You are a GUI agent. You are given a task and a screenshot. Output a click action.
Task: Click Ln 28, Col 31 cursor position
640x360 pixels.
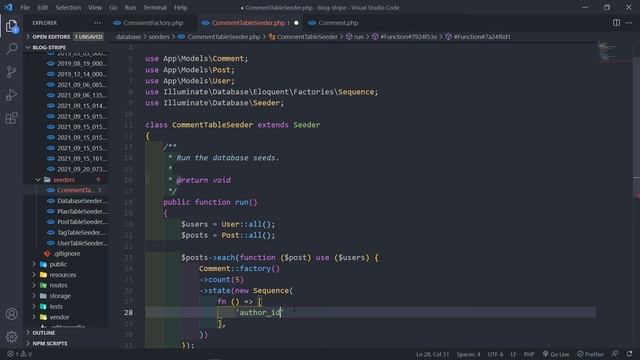pyautogui.click(x=432, y=354)
